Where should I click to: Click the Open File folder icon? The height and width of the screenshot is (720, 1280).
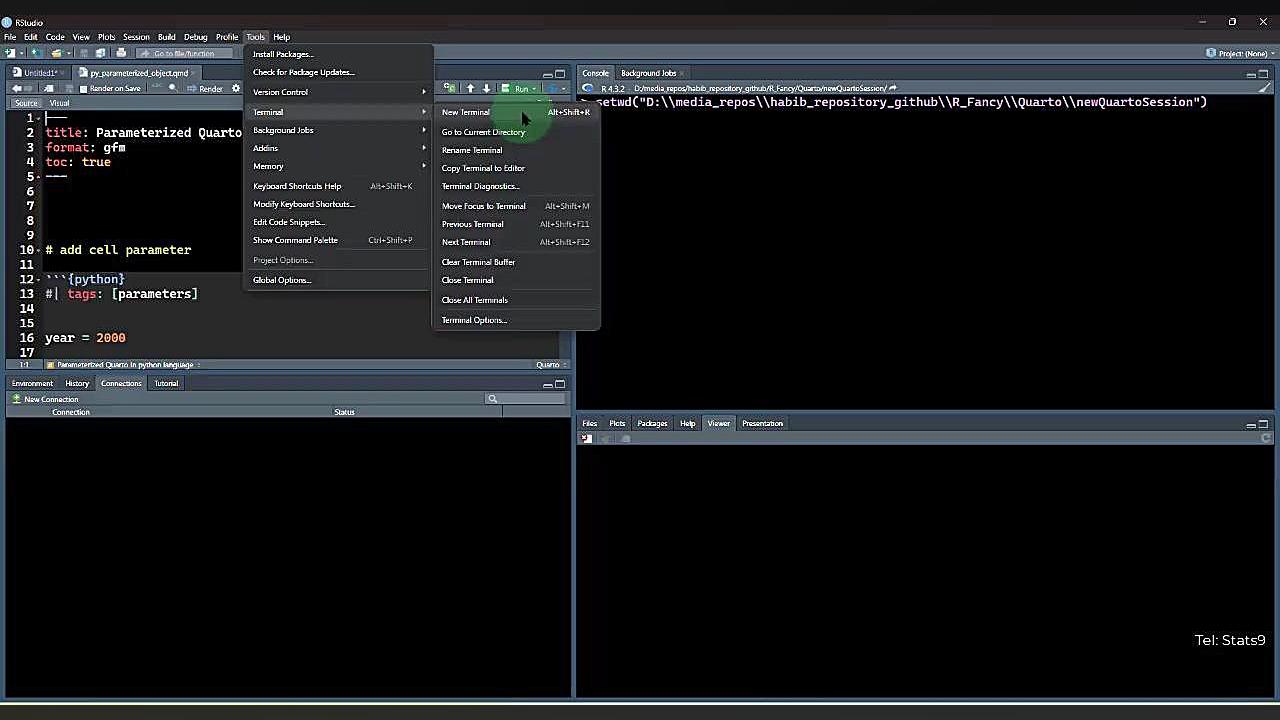tap(57, 53)
